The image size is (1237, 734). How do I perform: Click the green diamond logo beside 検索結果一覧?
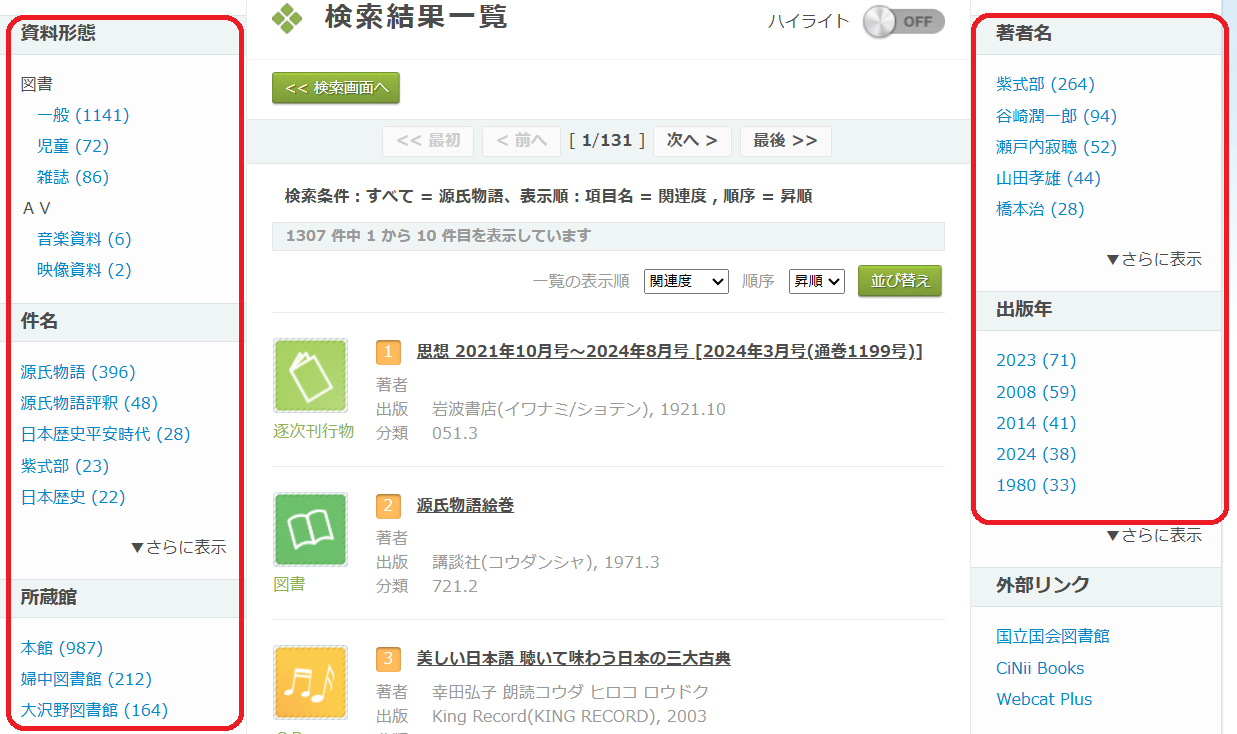pos(287,18)
